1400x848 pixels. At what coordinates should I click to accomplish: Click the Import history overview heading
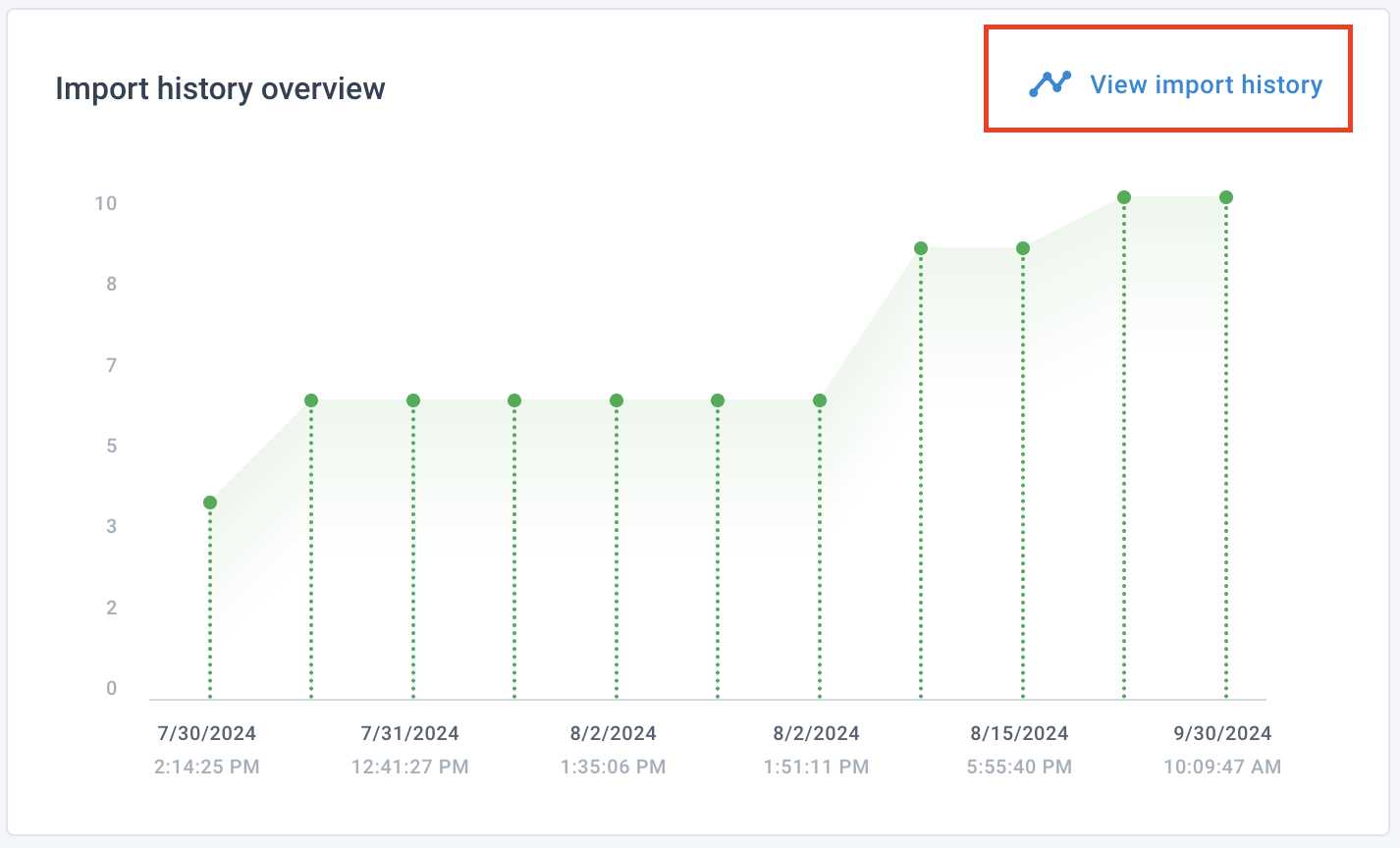point(220,88)
